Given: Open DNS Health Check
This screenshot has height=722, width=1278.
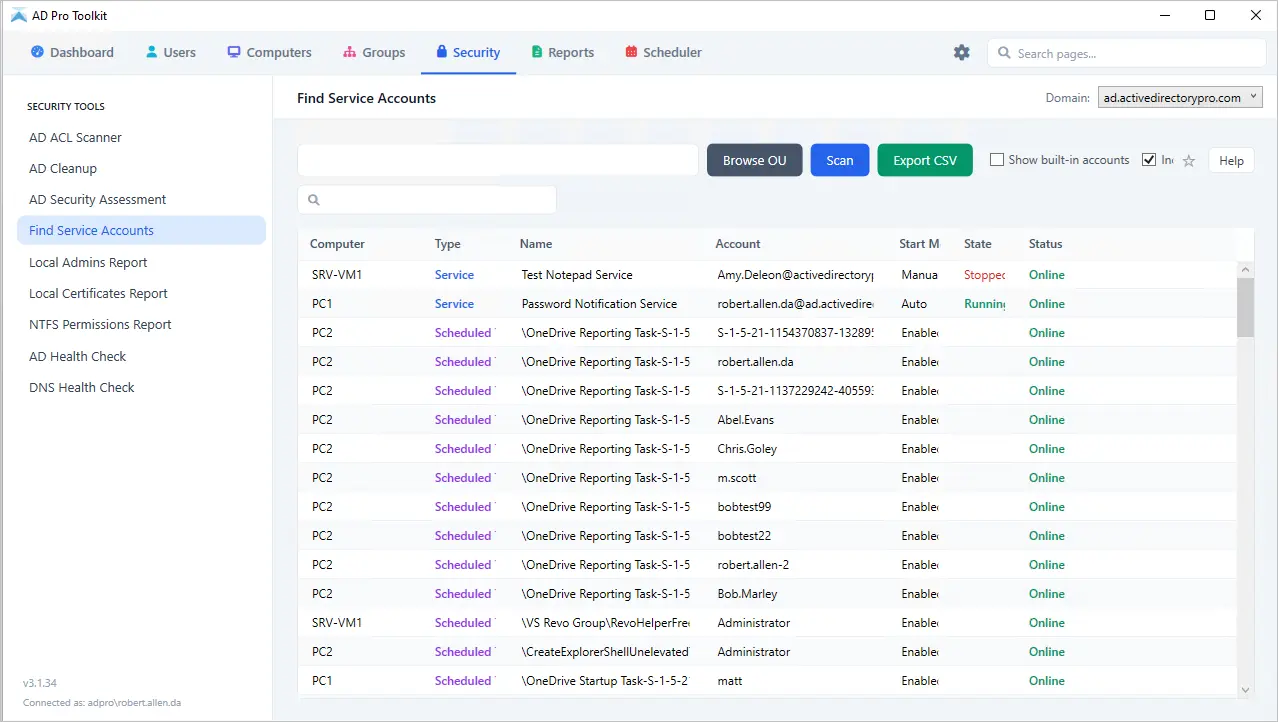Looking at the screenshot, I should coord(81,387).
